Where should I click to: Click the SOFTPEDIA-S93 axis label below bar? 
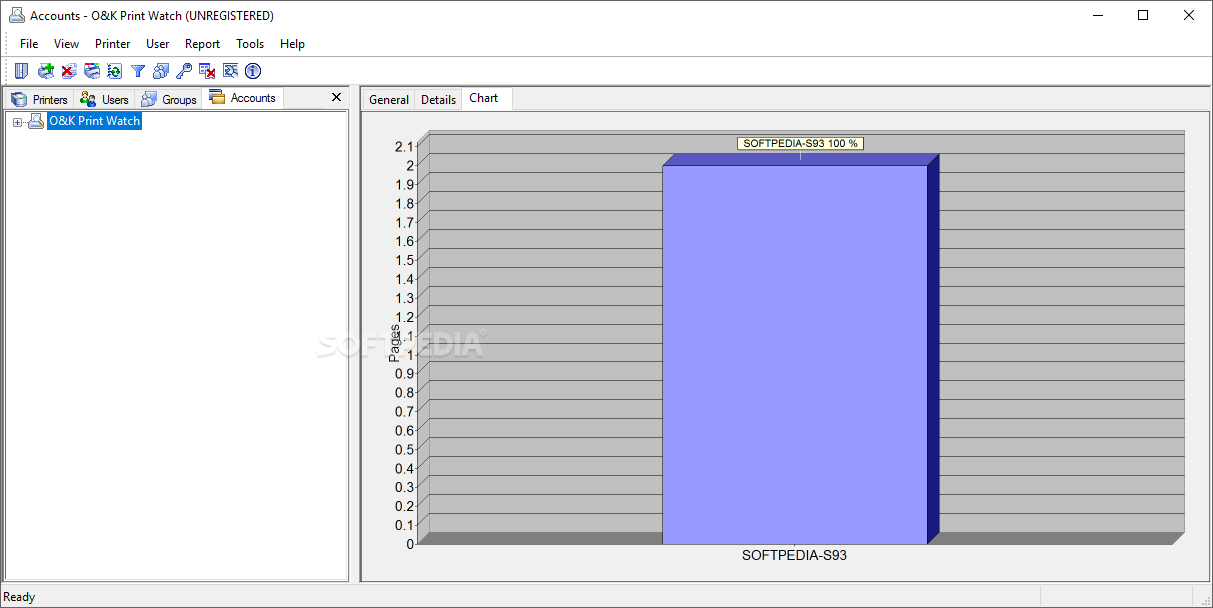coord(794,554)
